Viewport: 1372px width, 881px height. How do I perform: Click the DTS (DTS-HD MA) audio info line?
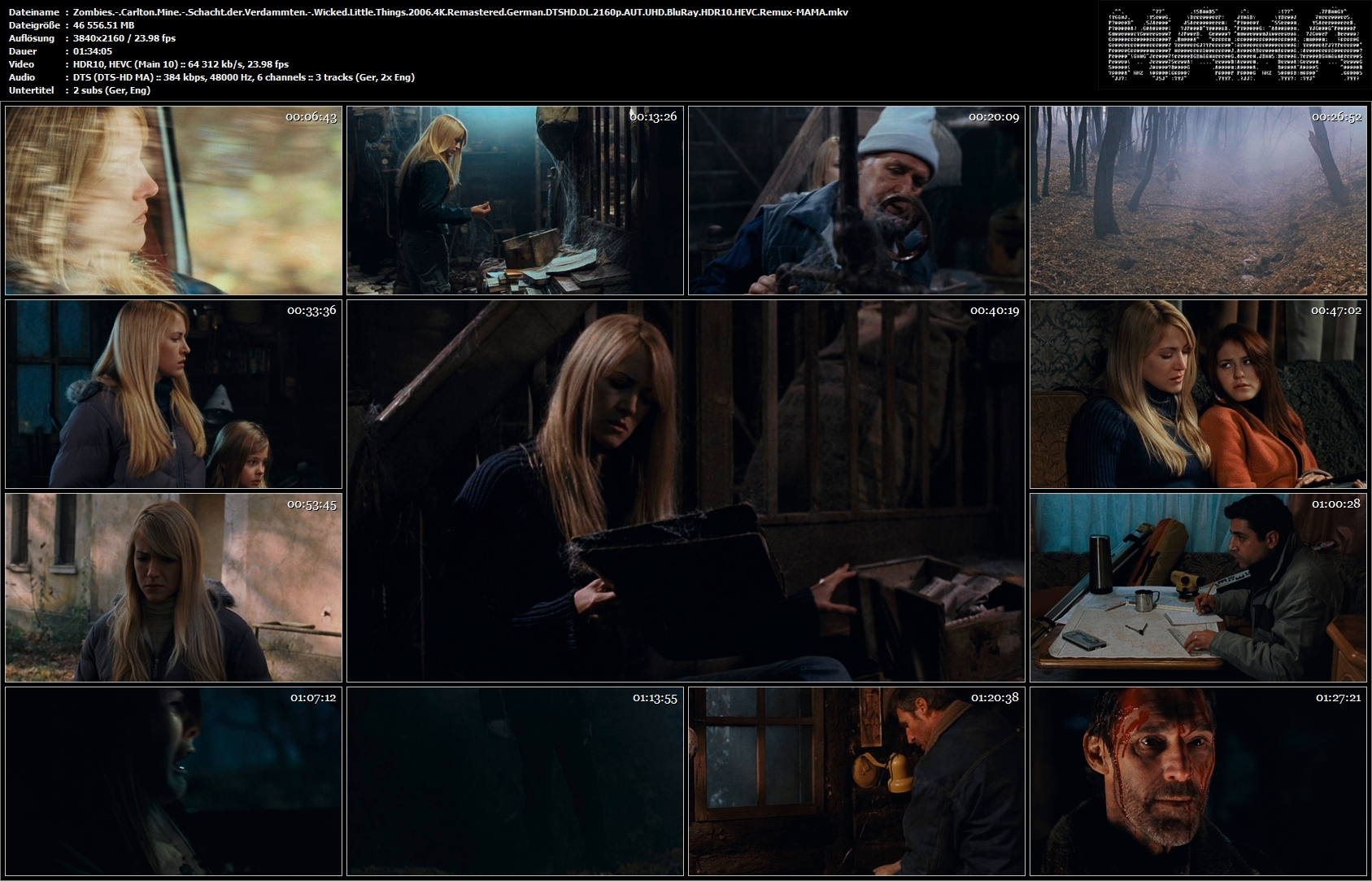(x=243, y=77)
